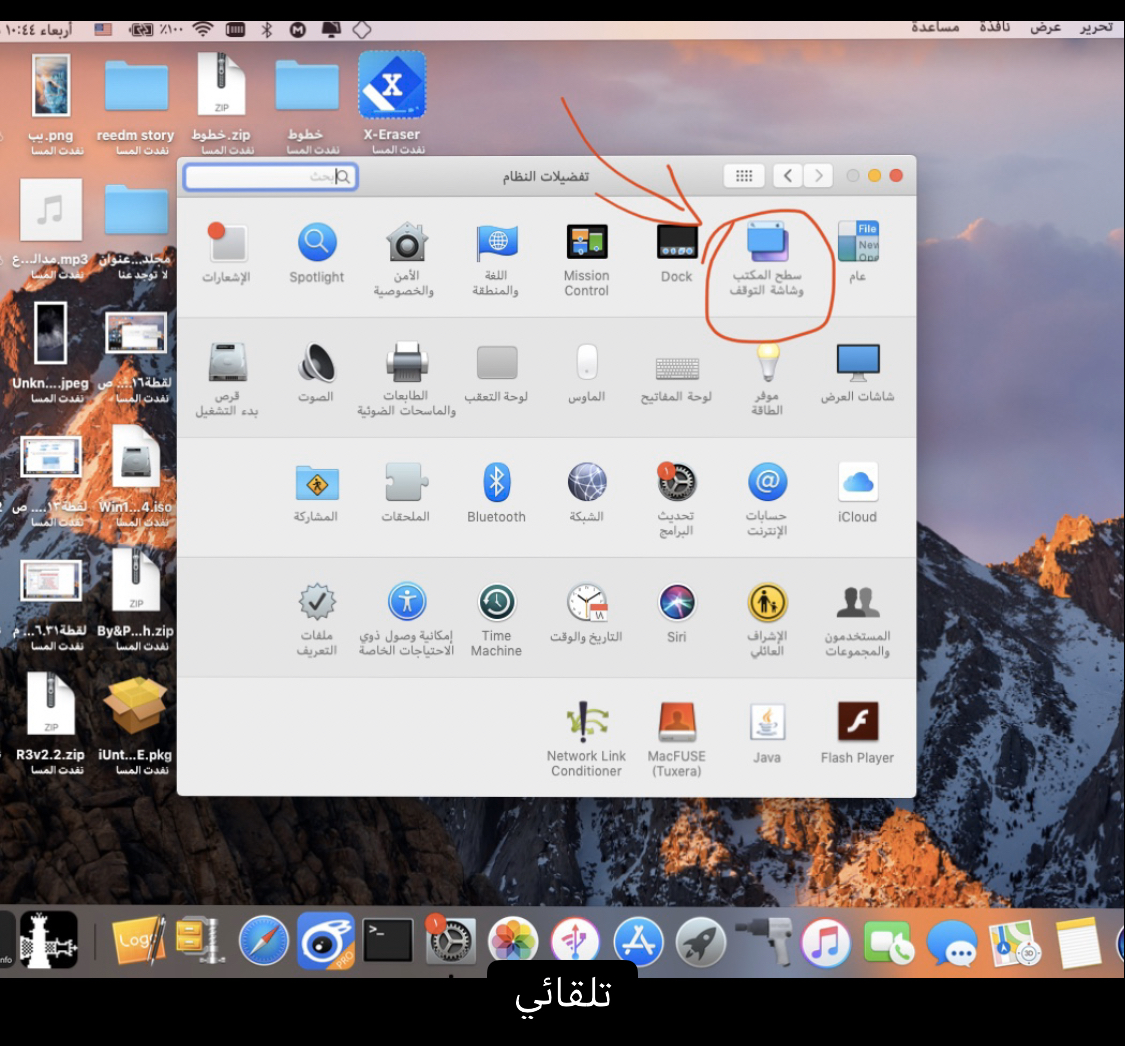Open Parental Controls yellow icon
The height and width of the screenshot is (1046, 1125).
(x=767, y=603)
